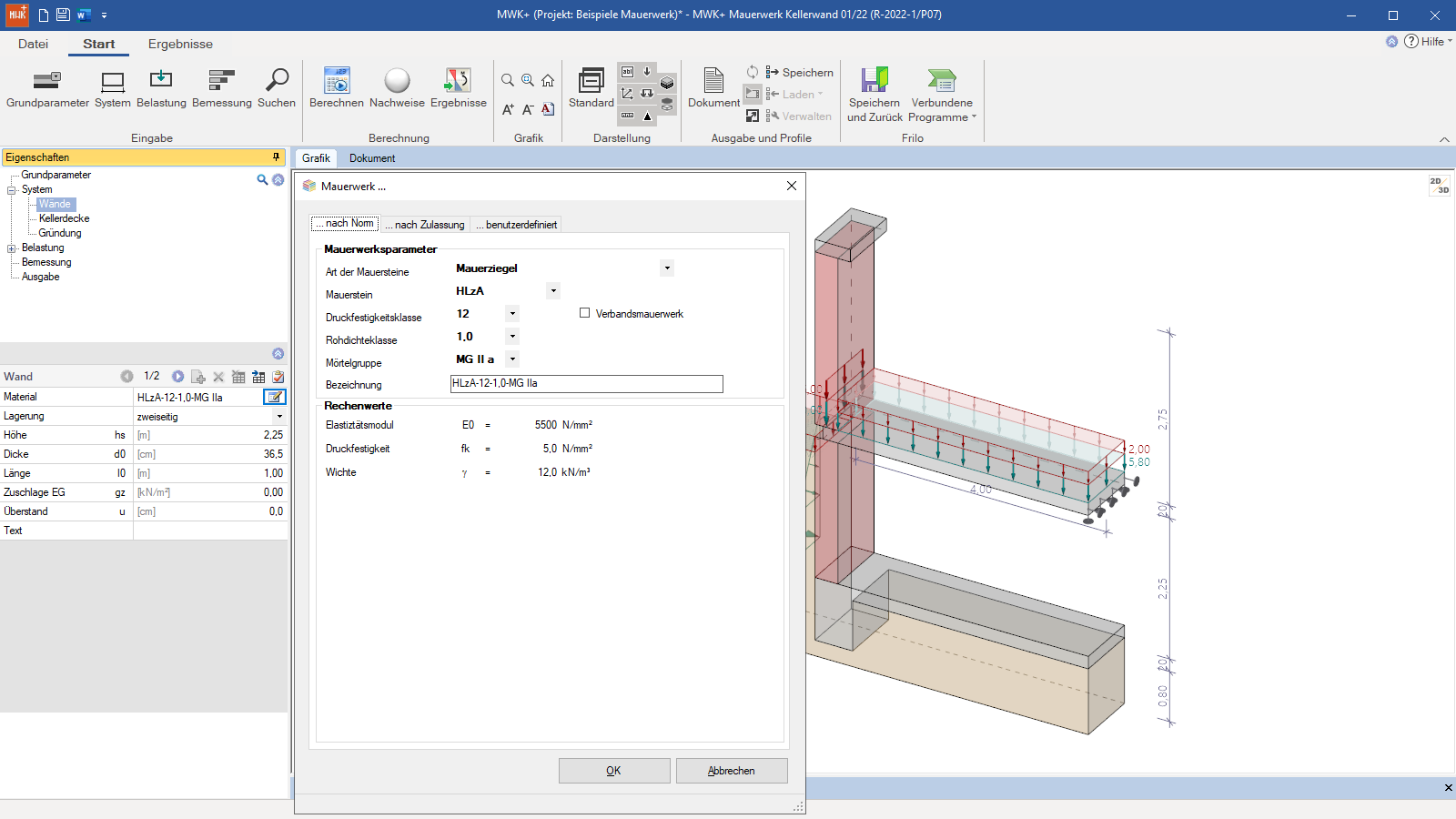Screen dimensions: 1456x819
Task: Select the plain magnifier zoom icon
Action: pyautogui.click(x=508, y=80)
